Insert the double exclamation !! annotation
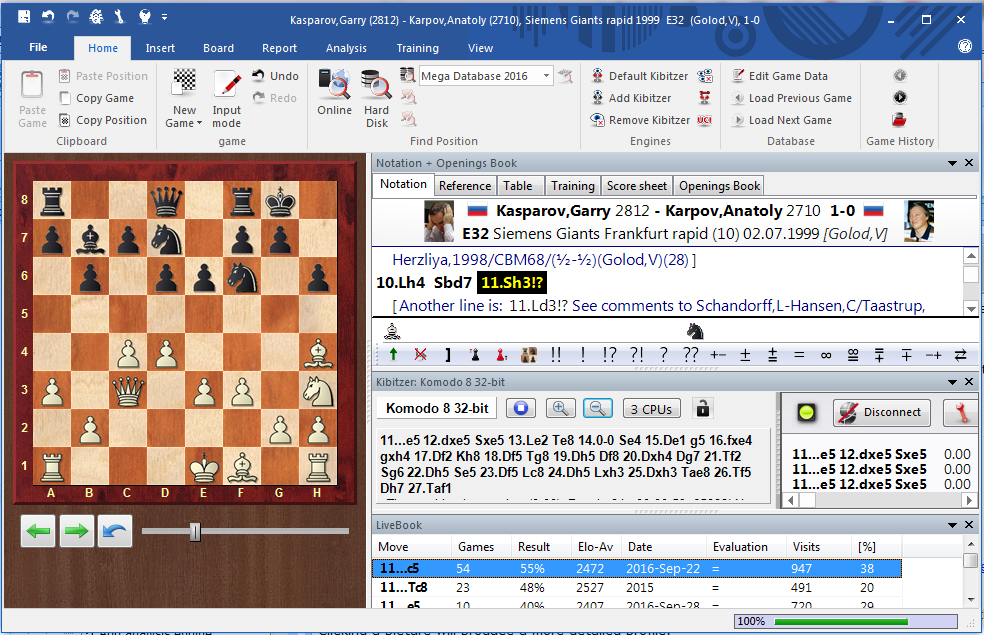Screen dimensions: 984x635 click(555, 354)
